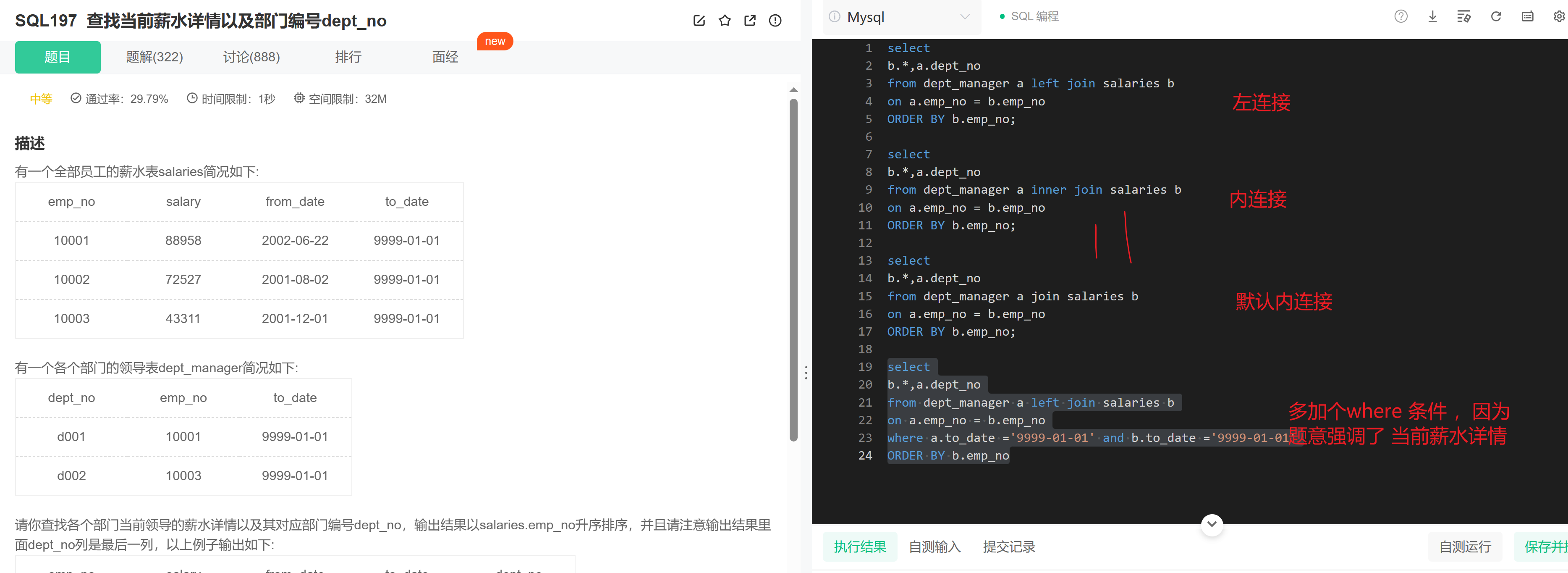Click the description panel vertical scrollbar
The height and width of the screenshot is (573, 1568).
pos(793,271)
